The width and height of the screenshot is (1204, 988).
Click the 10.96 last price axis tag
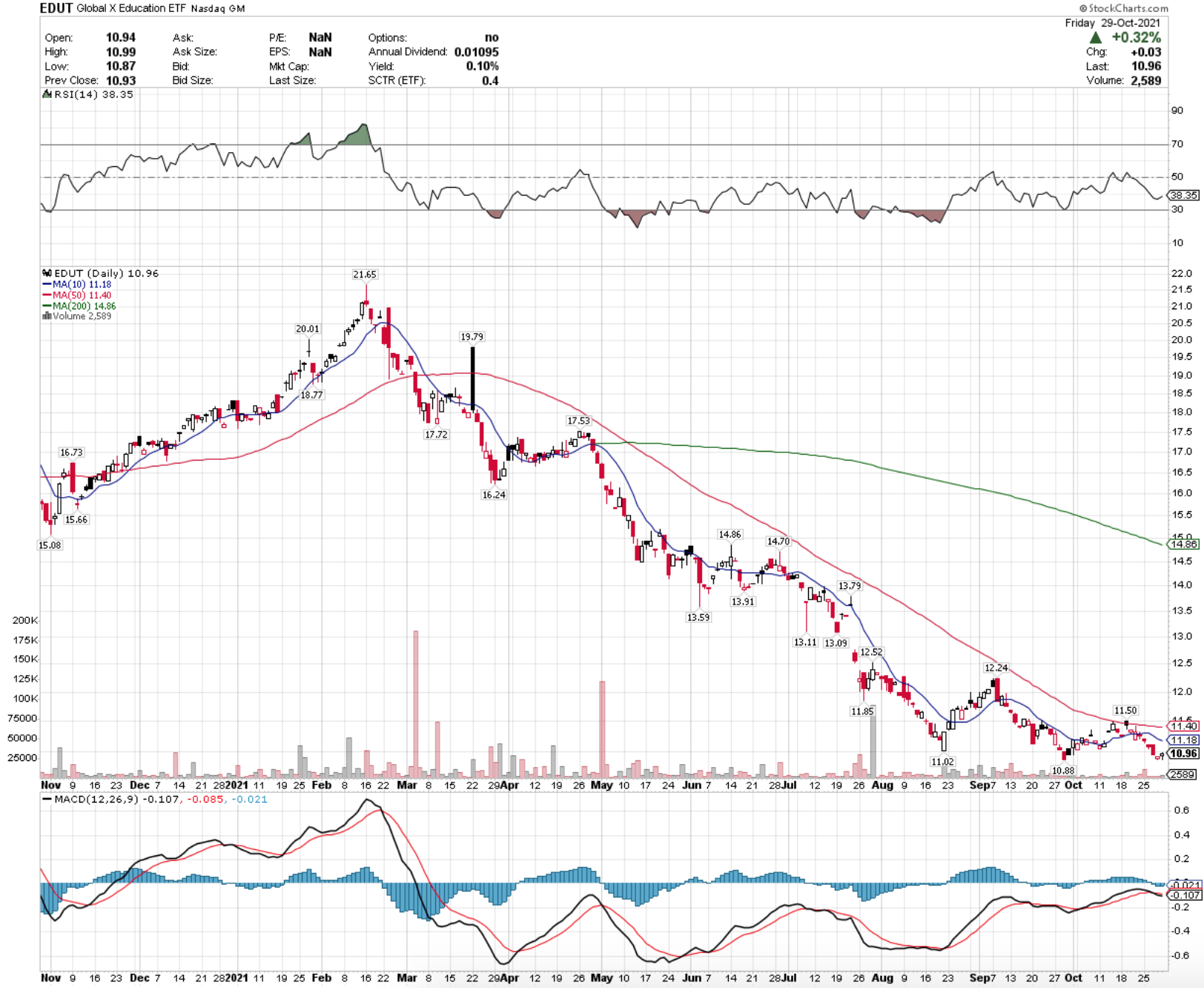click(1183, 754)
